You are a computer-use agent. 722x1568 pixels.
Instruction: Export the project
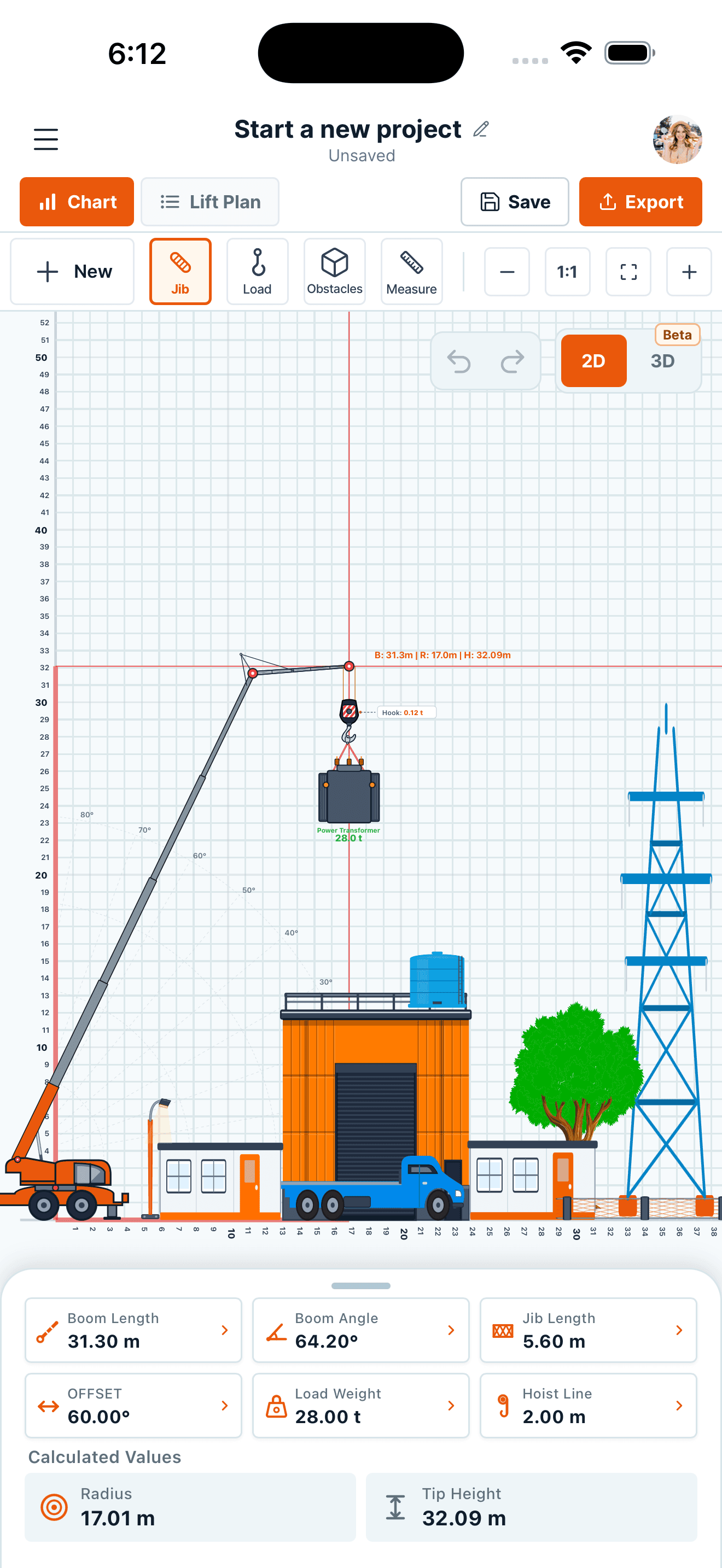(x=641, y=202)
